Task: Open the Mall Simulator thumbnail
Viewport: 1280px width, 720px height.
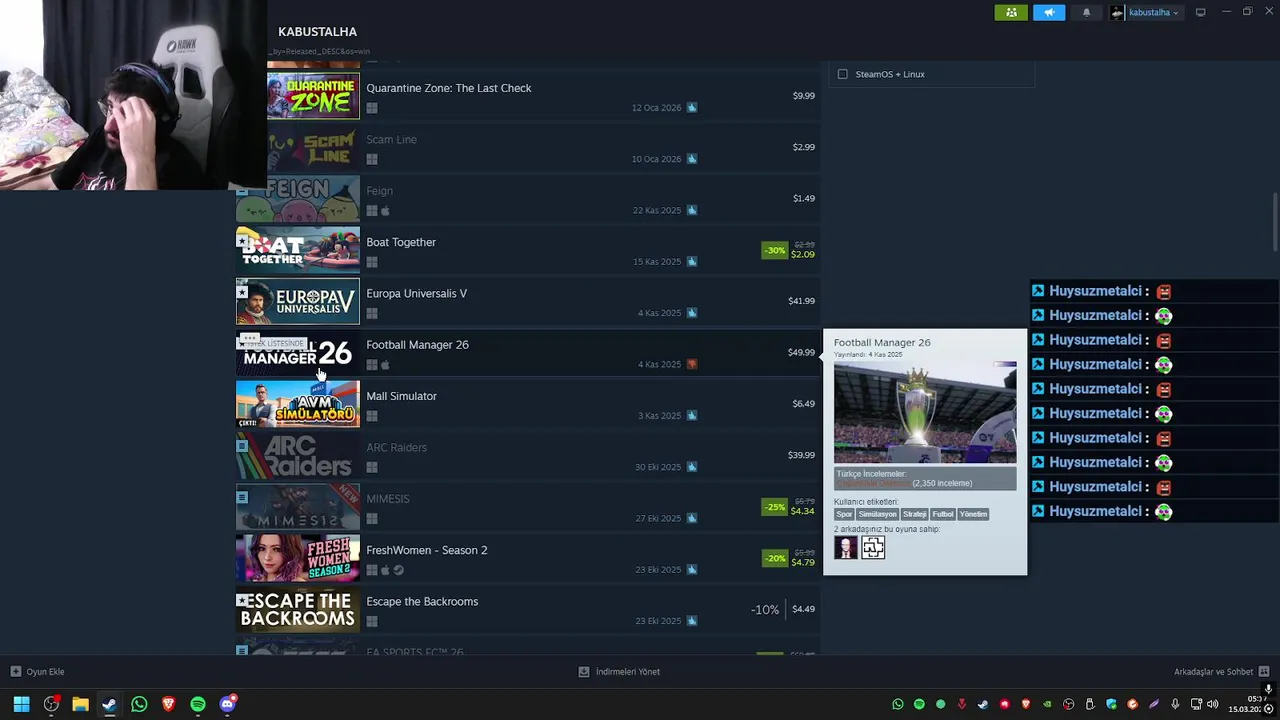Action: click(298, 404)
